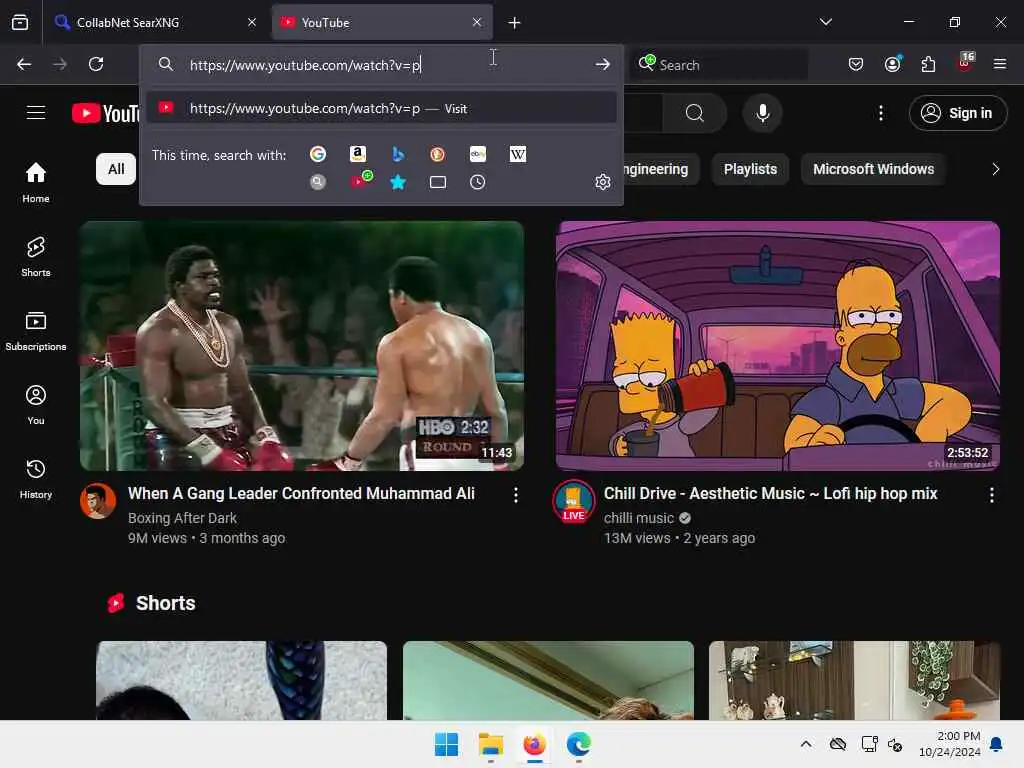This screenshot has width=1024, height=768.
Task: Search open tabs using the tab icon
Action: [438, 182]
